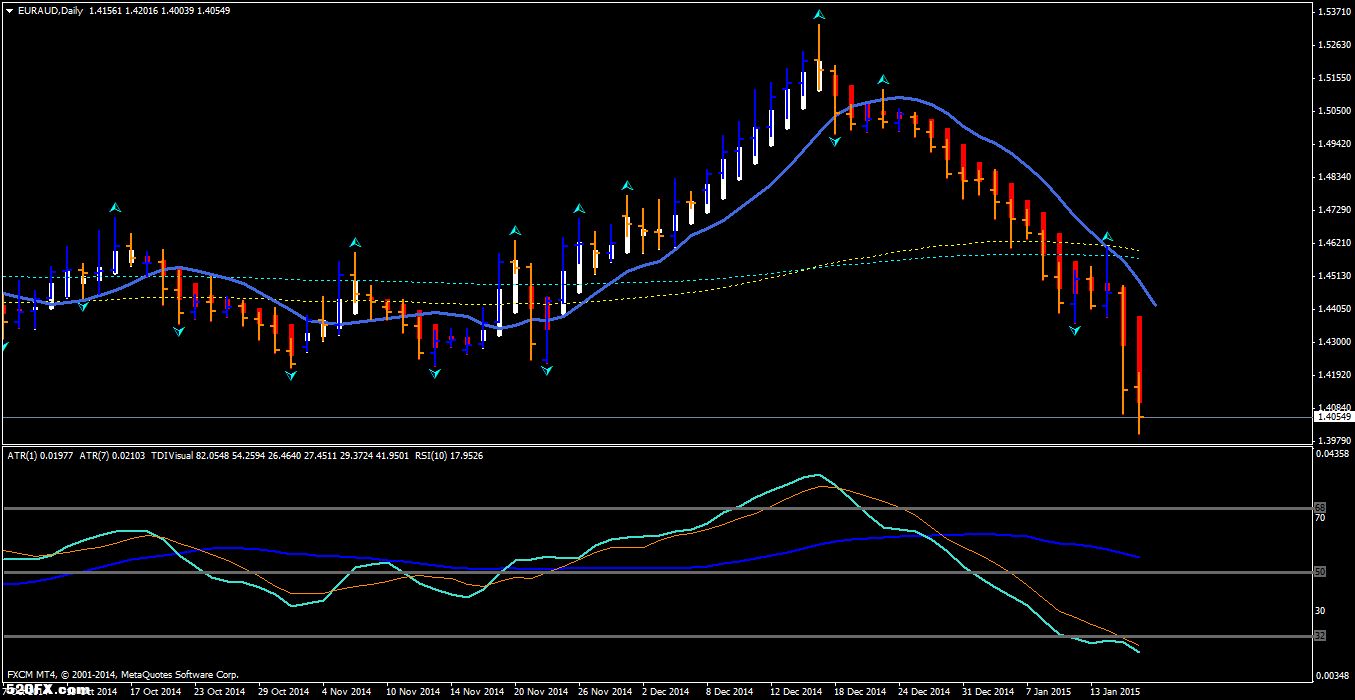Click the ATR(7) 0.02103 indicator label
The image size is (1355, 700).
[111, 456]
